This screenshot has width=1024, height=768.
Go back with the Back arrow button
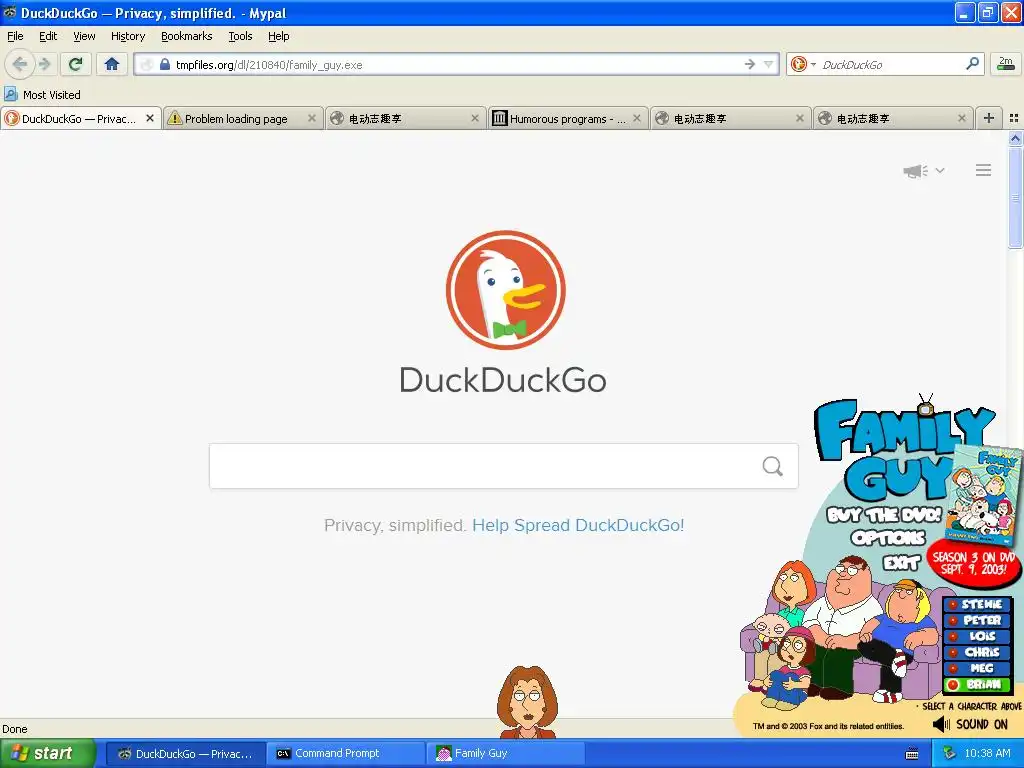20,64
